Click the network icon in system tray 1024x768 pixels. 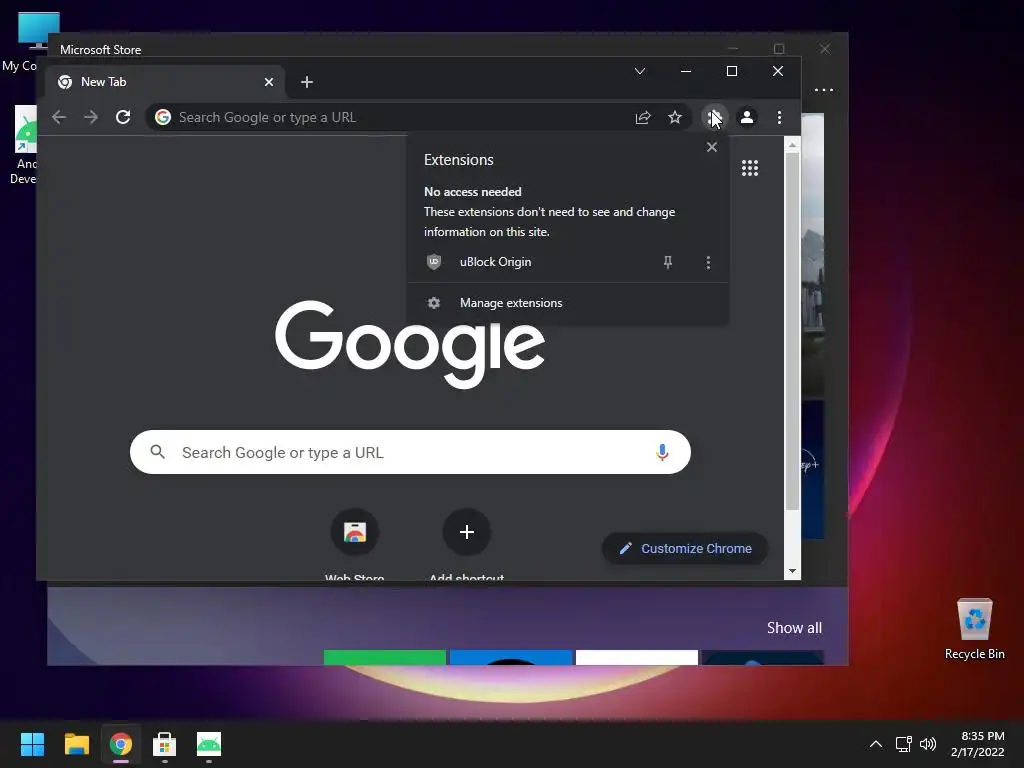(904, 744)
